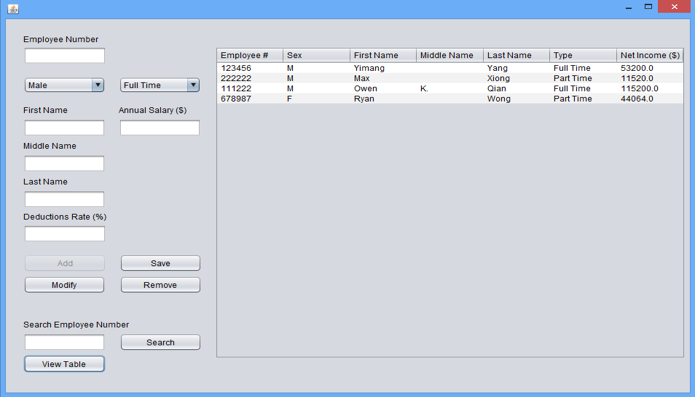Click the Deductions Rate (%) field
The height and width of the screenshot is (397, 695).
point(65,234)
